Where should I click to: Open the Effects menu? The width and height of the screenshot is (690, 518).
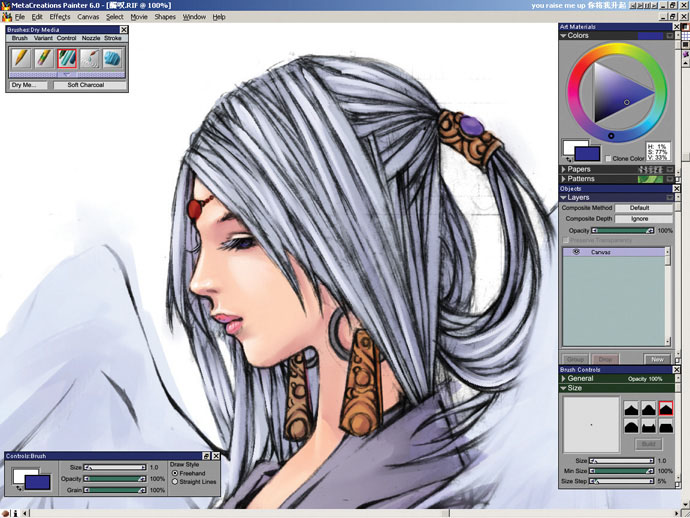[x=60, y=17]
